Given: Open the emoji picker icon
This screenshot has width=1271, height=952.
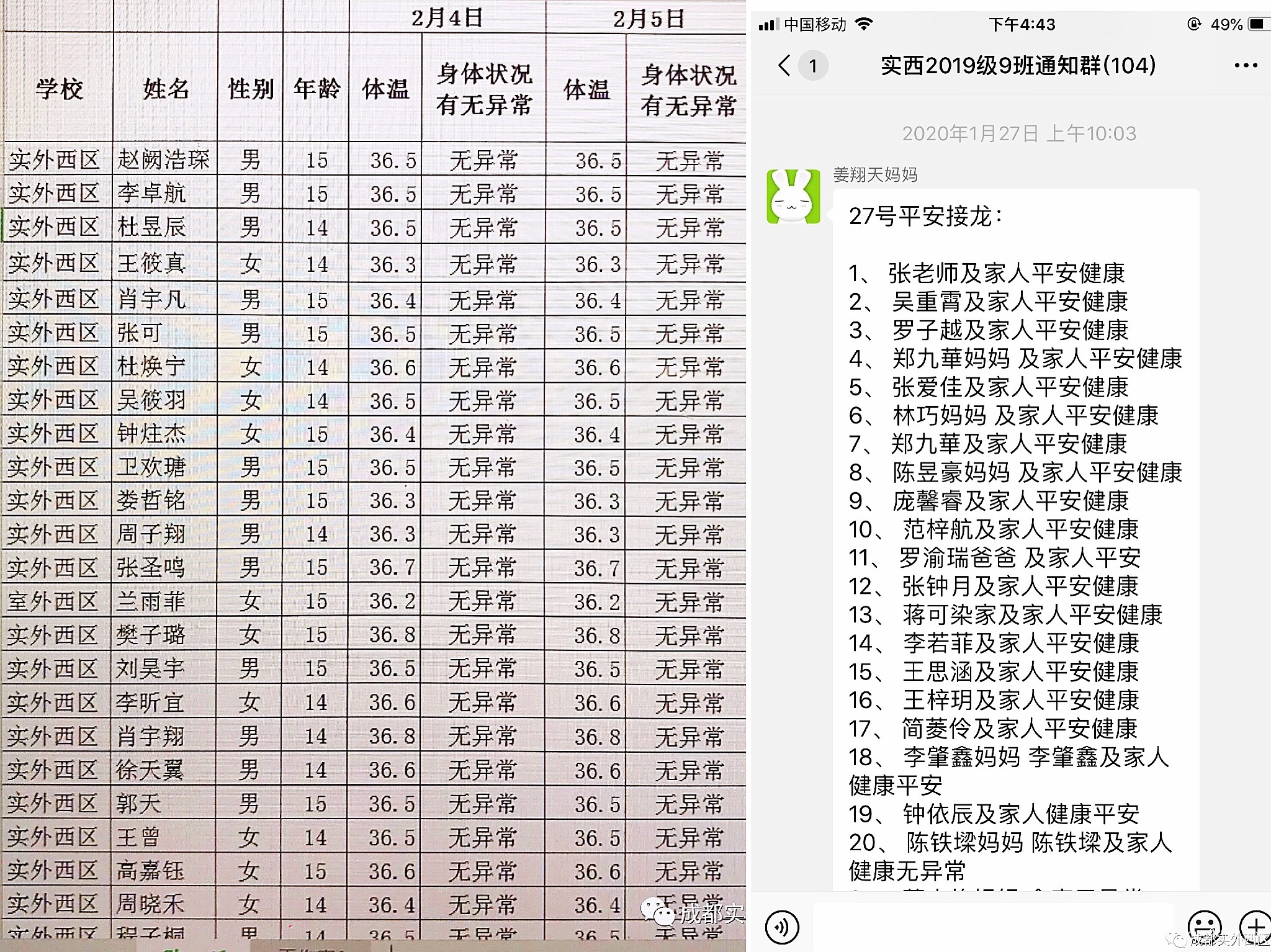Looking at the screenshot, I should (x=1205, y=927).
